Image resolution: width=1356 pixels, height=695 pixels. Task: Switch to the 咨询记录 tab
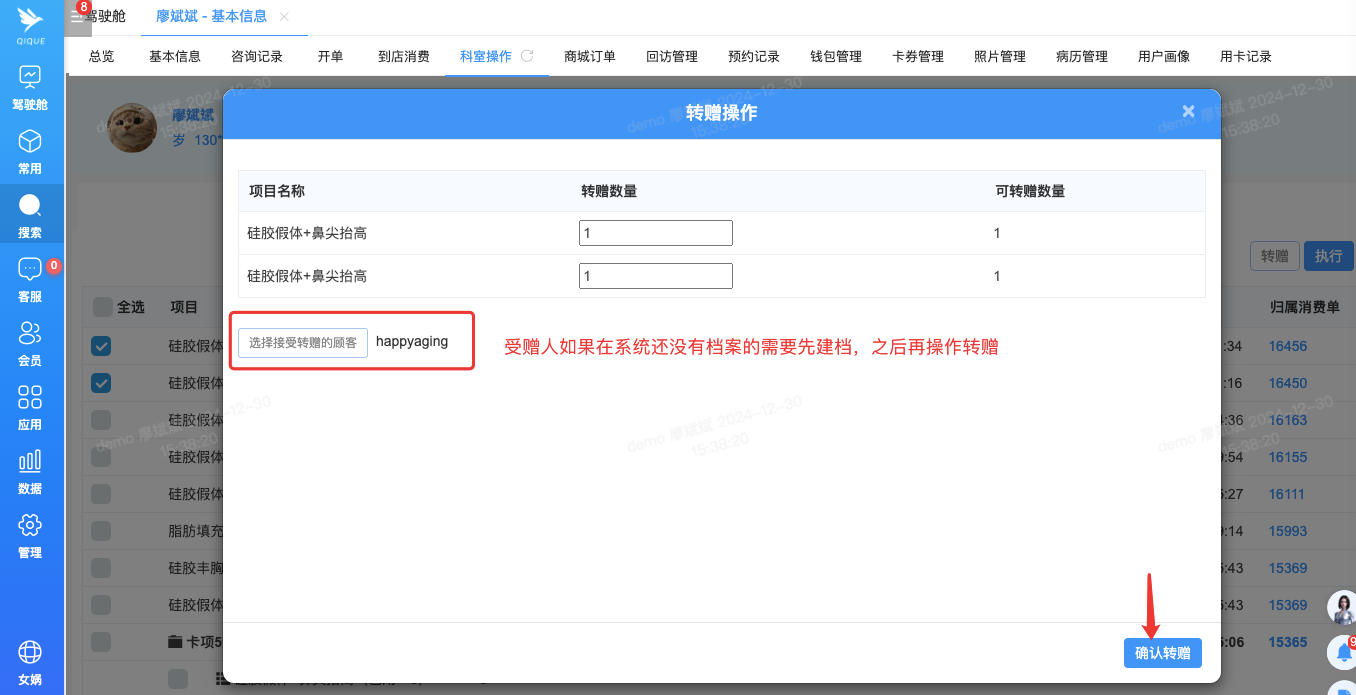[257, 57]
